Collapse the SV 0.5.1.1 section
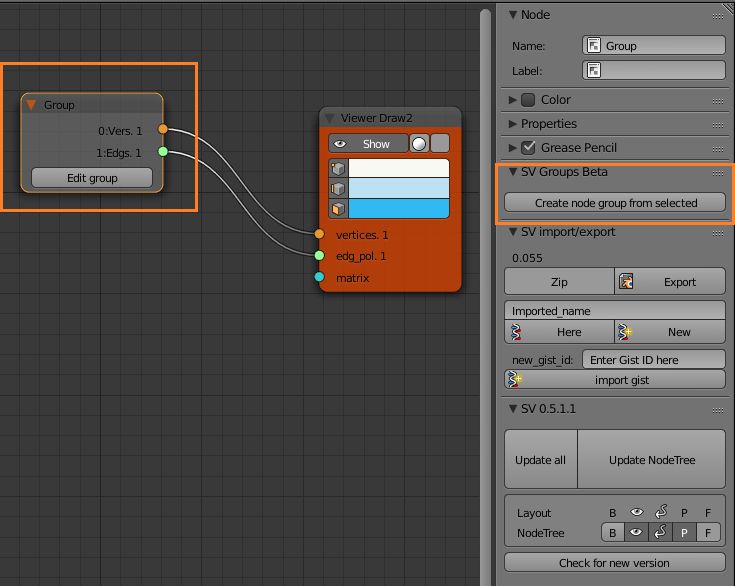Viewport: 735px width, 586px height. coord(513,409)
